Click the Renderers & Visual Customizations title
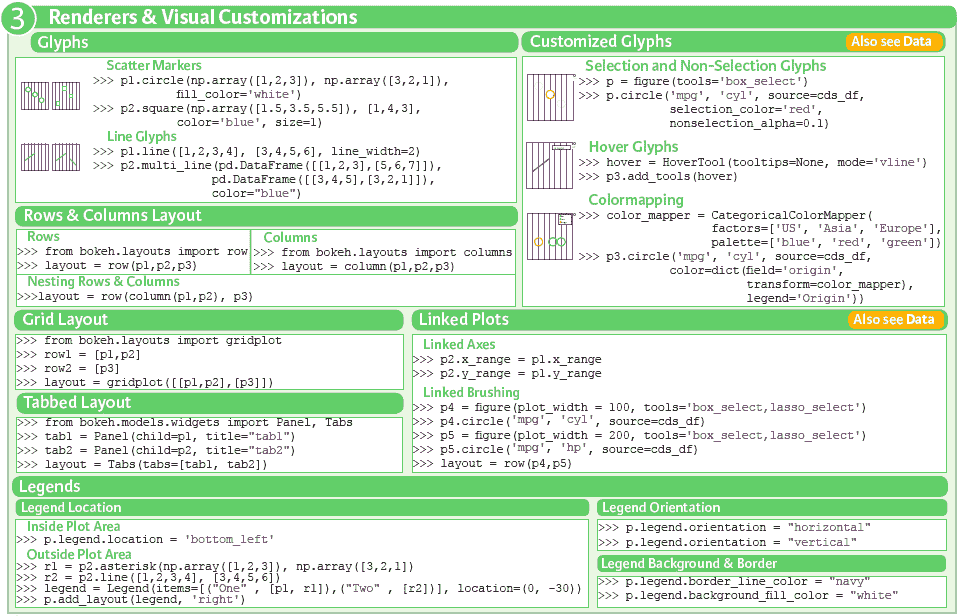Image resolution: width=961 pixels, height=616 pixels. coord(202,18)
